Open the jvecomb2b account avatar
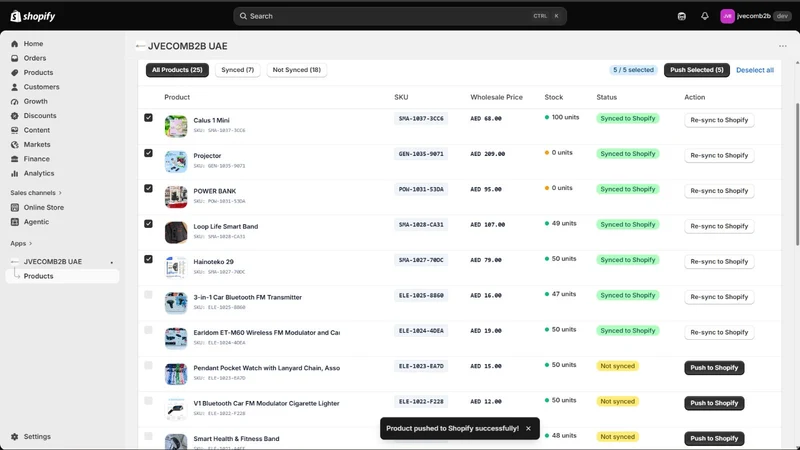800x450 pixels. coord(727,16)
